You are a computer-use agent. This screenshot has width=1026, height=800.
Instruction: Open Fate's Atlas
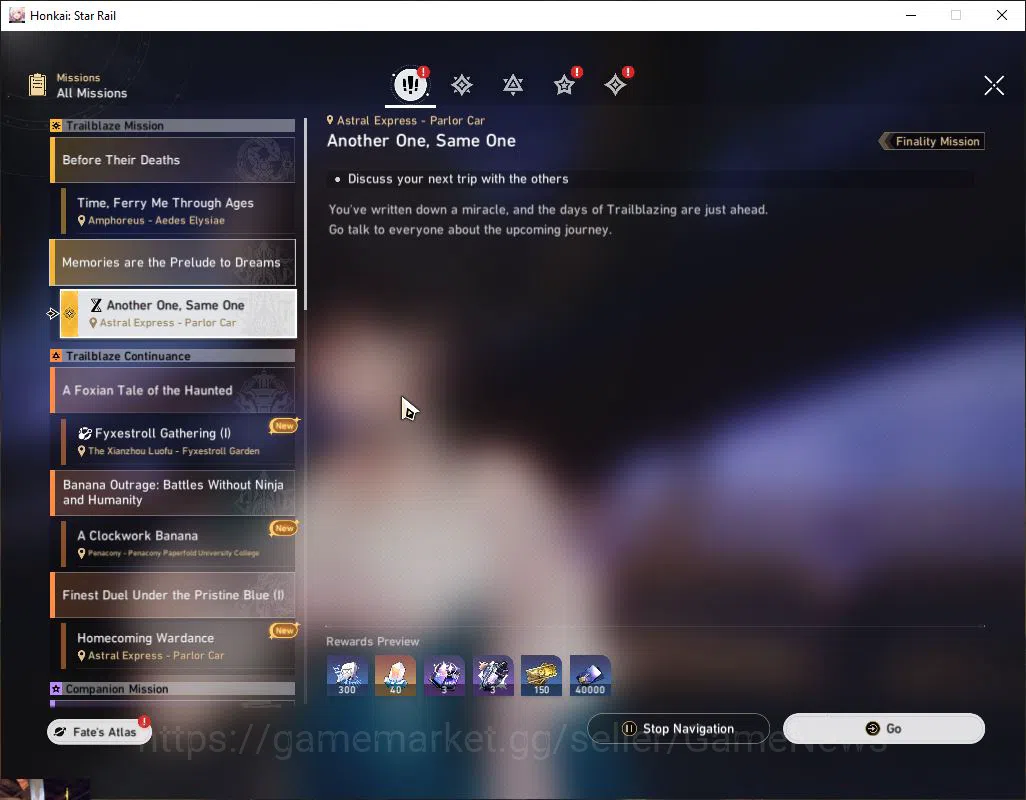[x=98, y=732]
